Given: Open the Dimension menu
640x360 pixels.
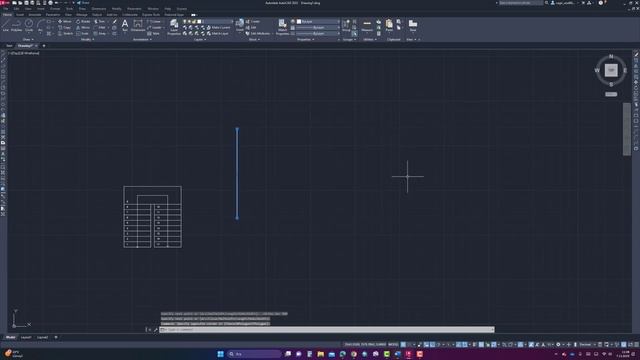Looking at the screenshot, I should [99, 9].
